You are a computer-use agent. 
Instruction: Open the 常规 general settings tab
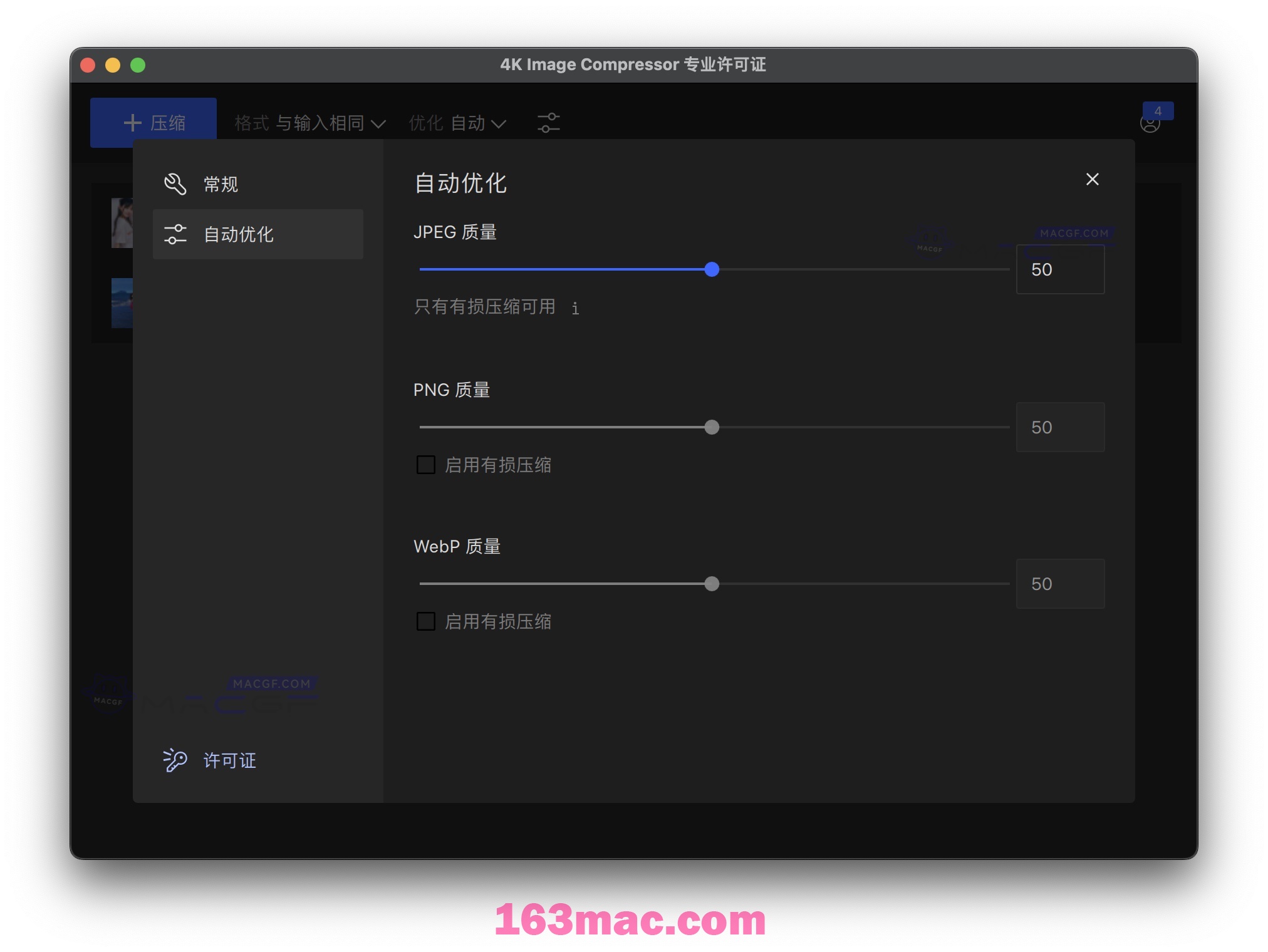(x=257, y=184)
